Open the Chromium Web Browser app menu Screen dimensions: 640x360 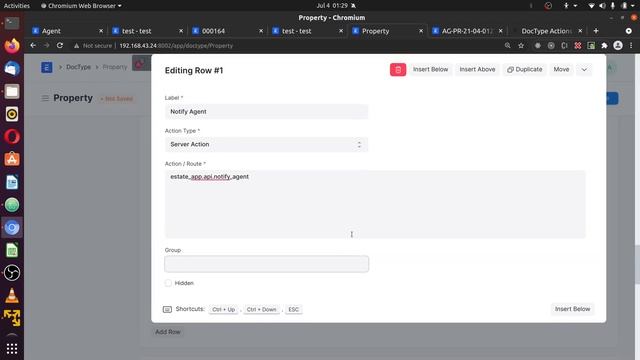tap(81, 6)
